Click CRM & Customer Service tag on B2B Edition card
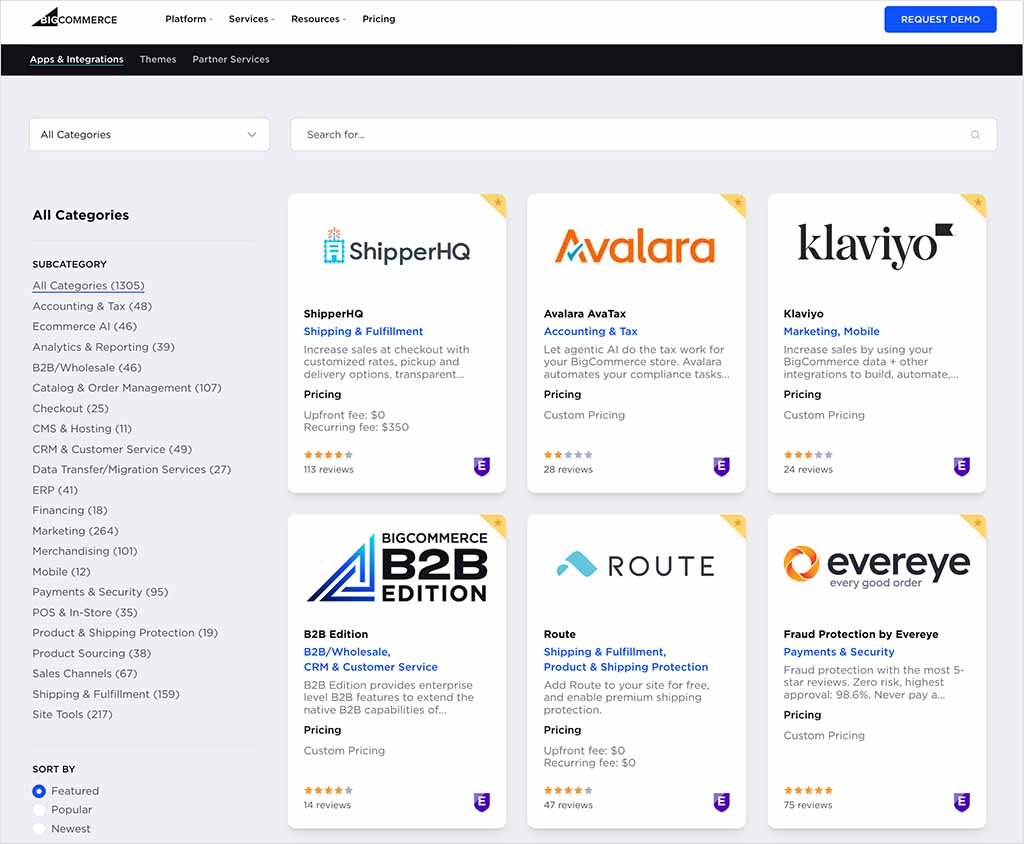This screenshot has width=1024, height=844. point(370,667)
